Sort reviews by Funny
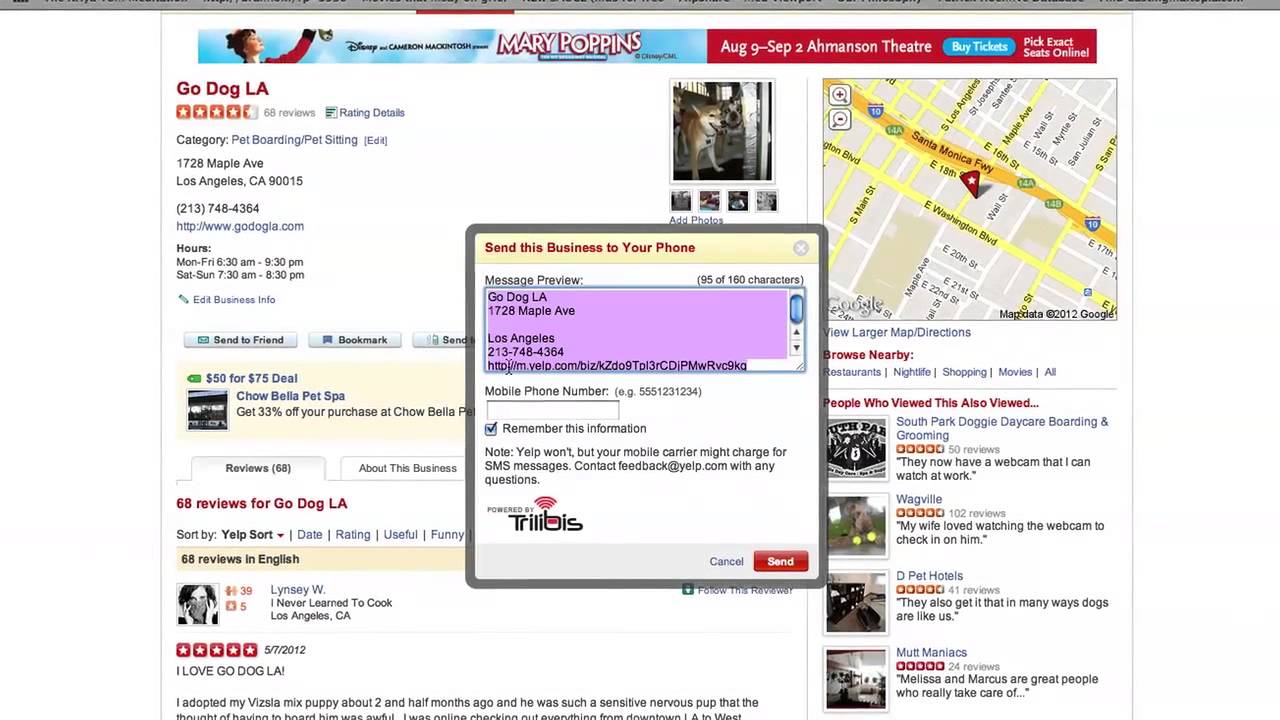Screen dimensions: 1280x720 point(447,535)
